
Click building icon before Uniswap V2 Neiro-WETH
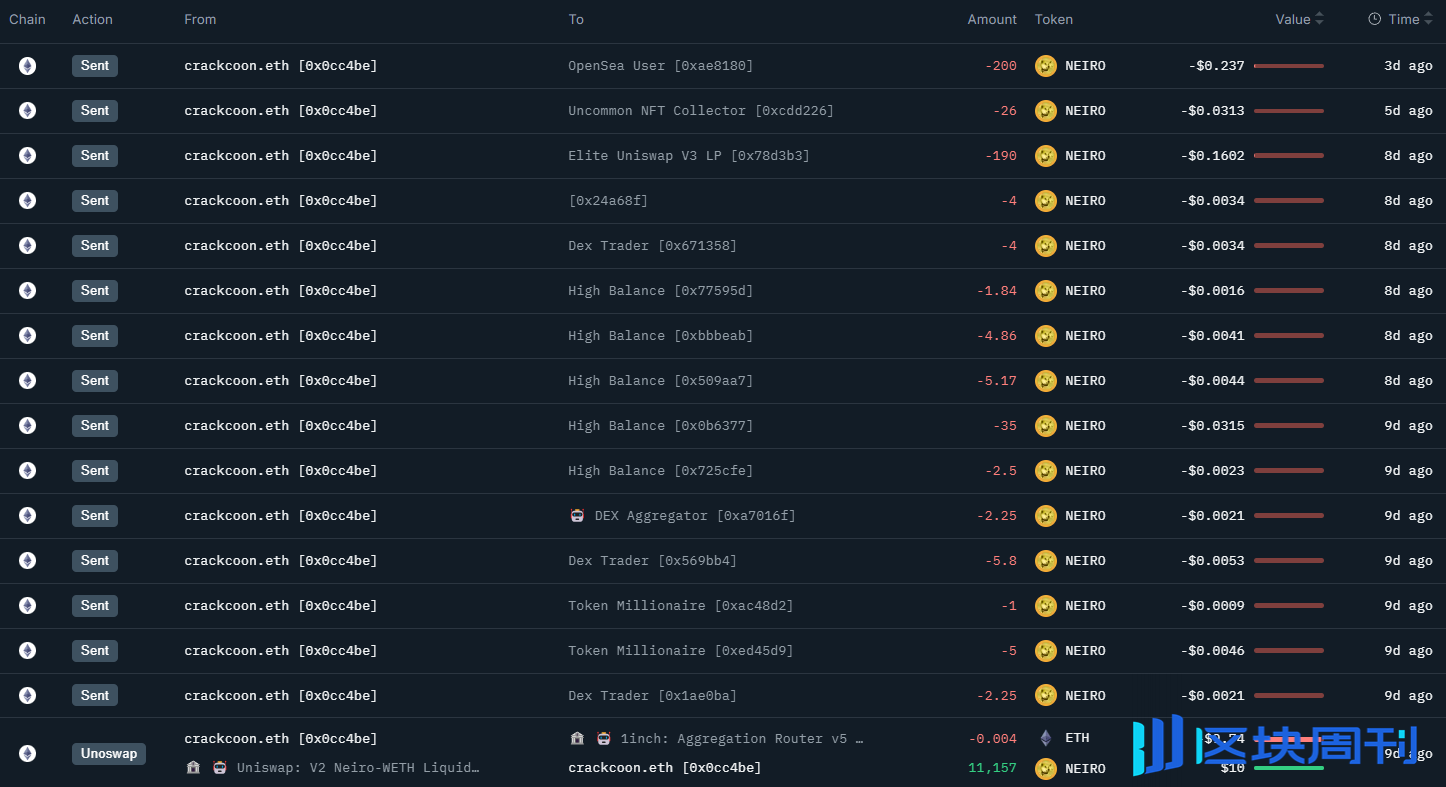[193, 768]
